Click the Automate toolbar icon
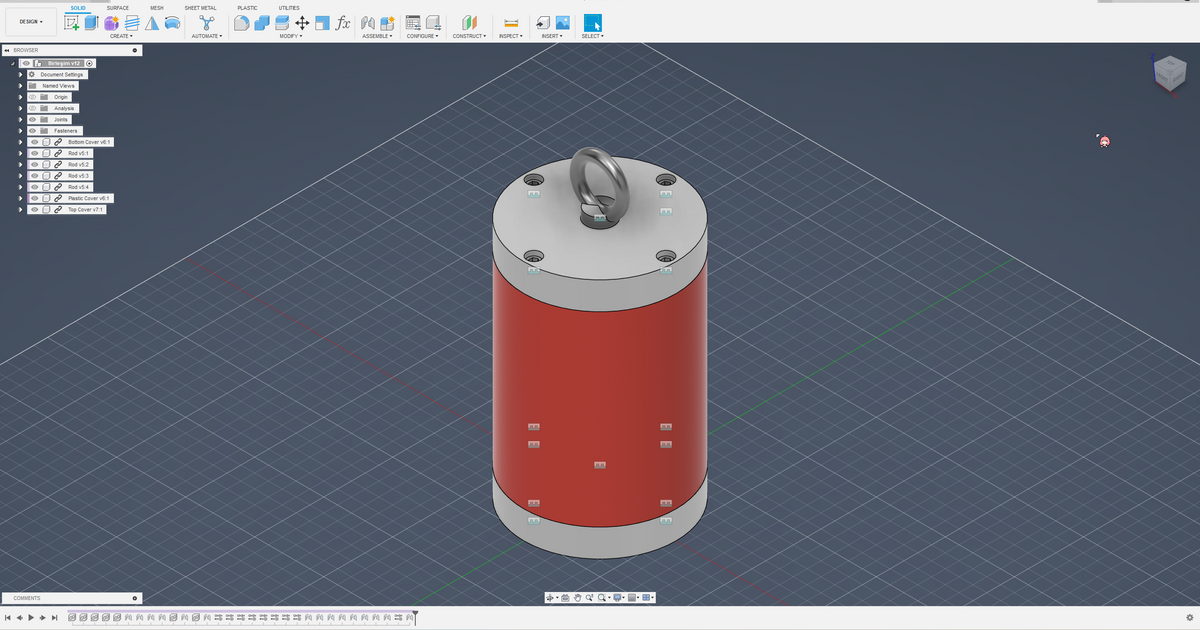 point(206,22)
